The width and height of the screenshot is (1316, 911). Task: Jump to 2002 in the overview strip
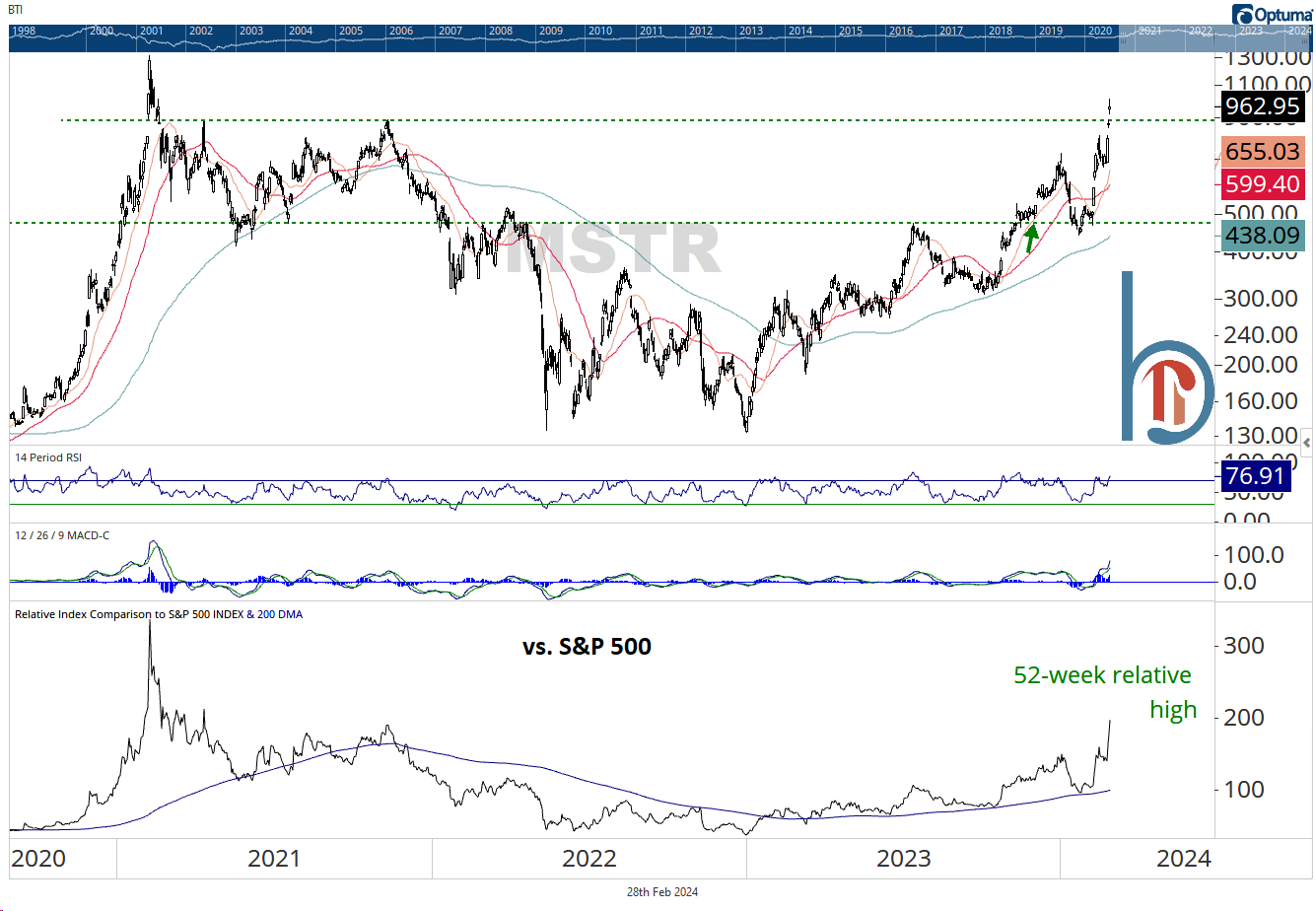tap(201, 31)
